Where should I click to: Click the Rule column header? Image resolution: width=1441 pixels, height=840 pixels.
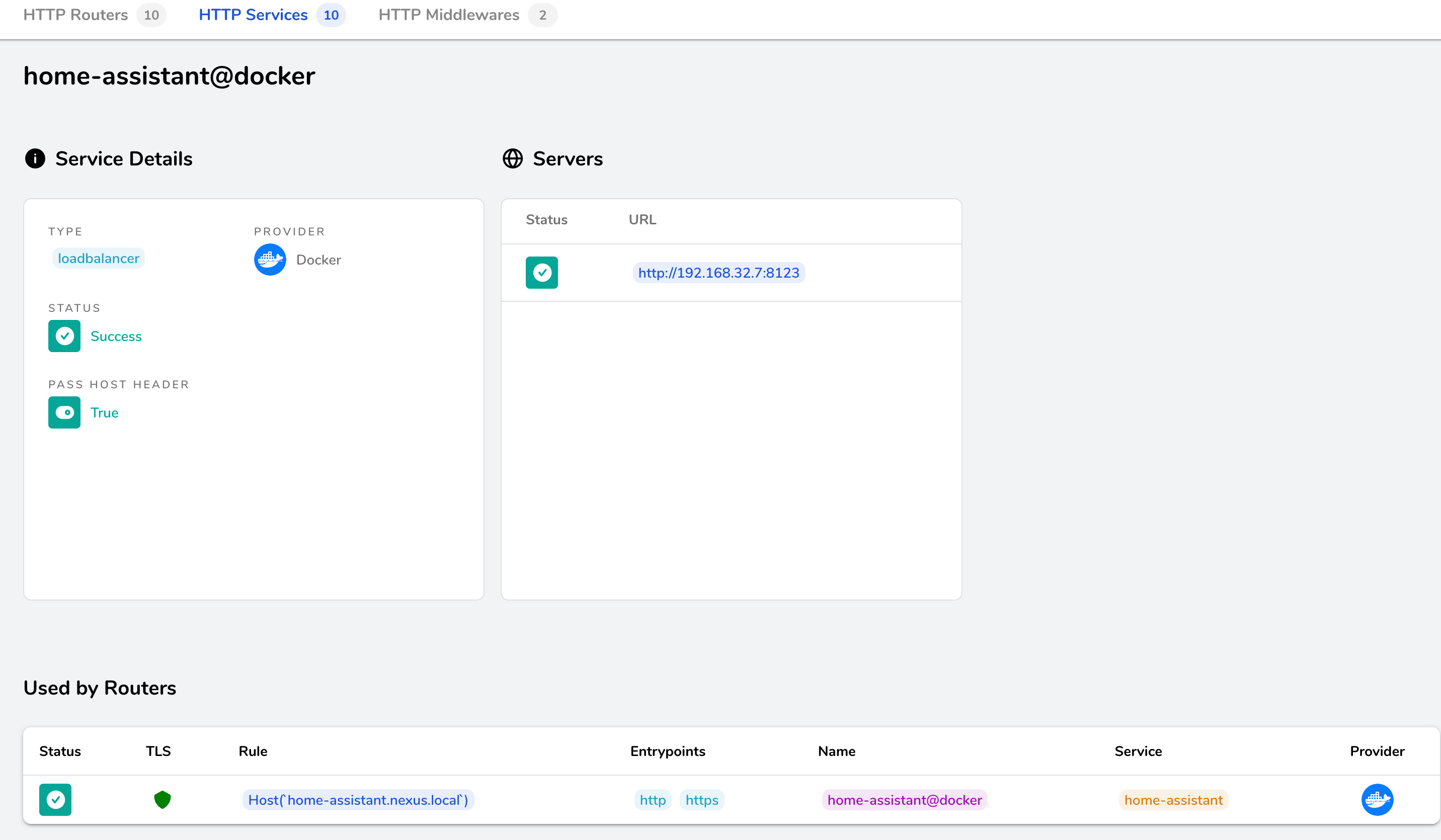tap(253, 751)
